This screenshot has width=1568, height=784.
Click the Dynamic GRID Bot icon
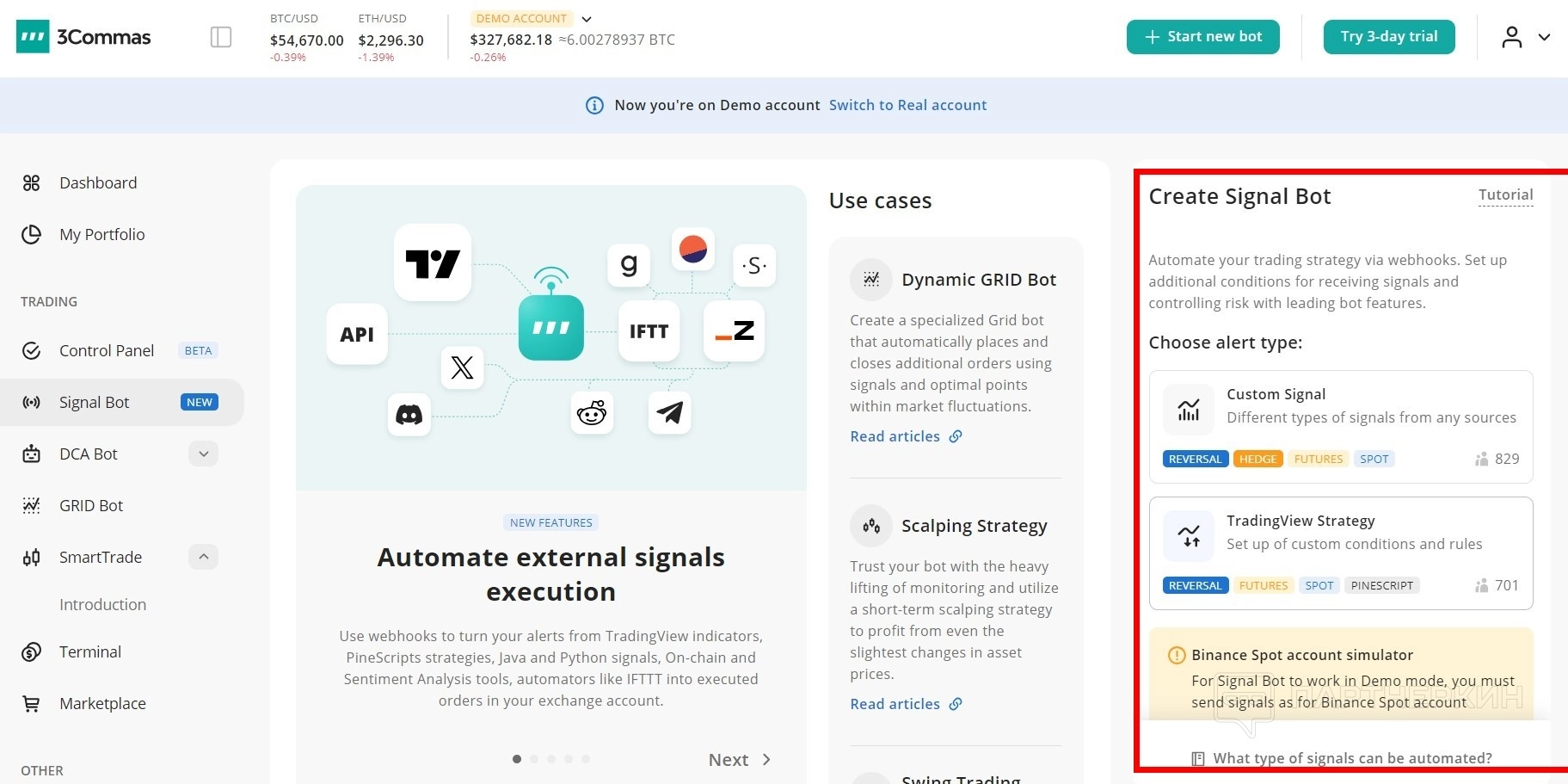tap(871, 279)
